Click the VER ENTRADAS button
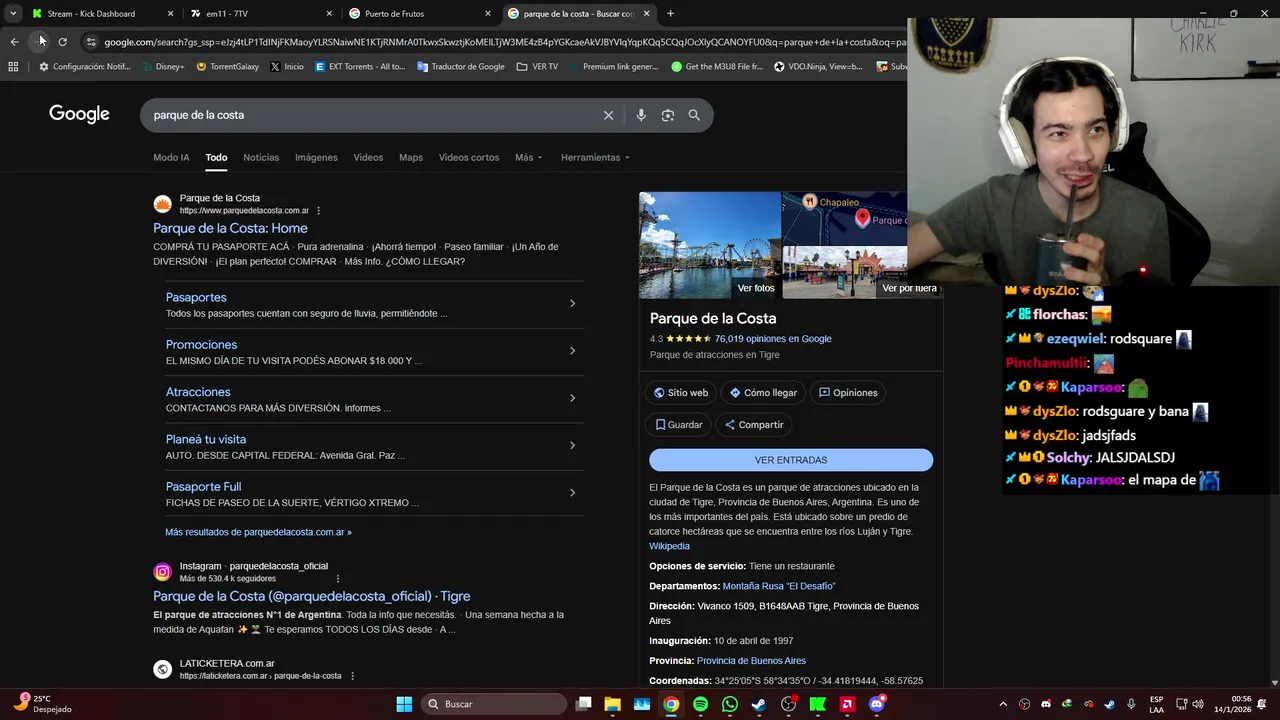Viewport: 1280px width, 720px height. click(791, 460)
